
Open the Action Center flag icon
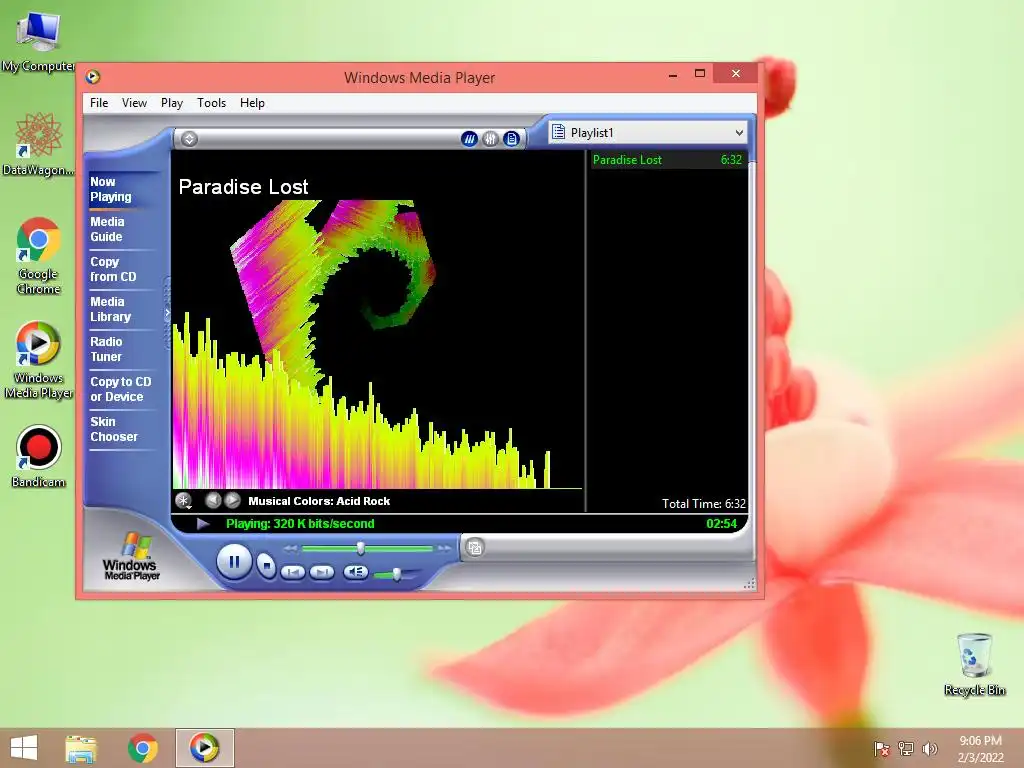tap(882, 748)
